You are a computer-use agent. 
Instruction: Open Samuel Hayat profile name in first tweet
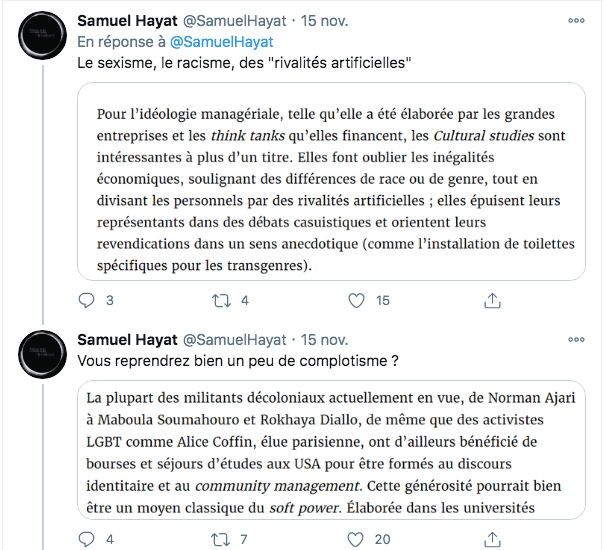pyautogui.click(x=124, y=20)
